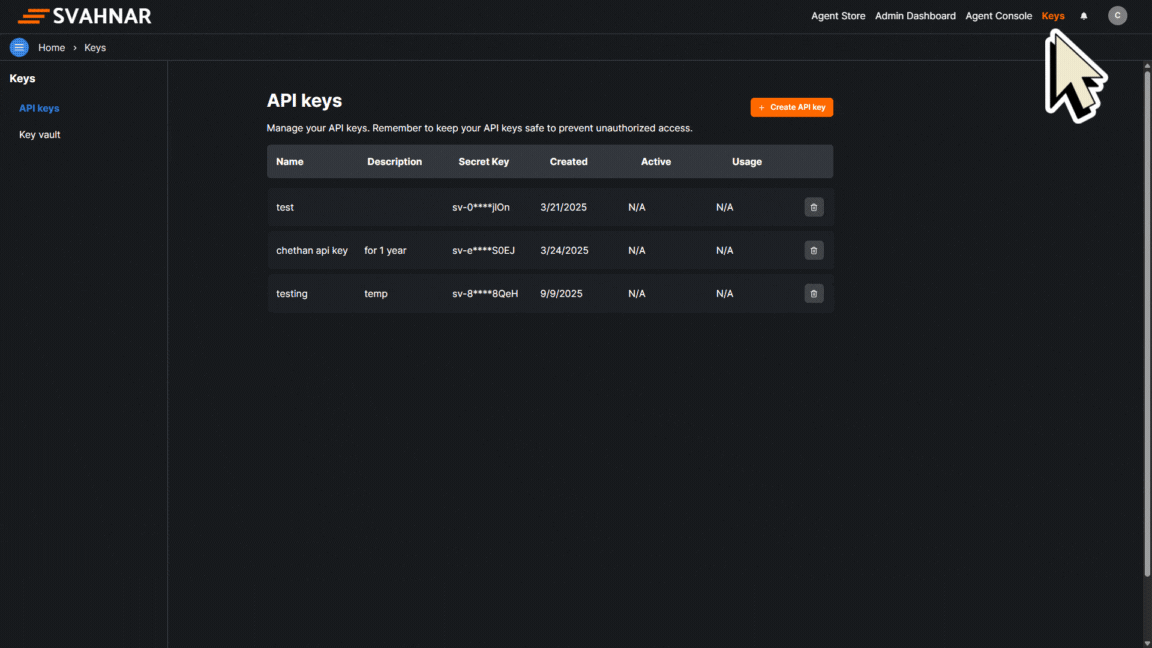Click Home in the breadcrumb
Screen dimensions: 1152x648
tap(51, 48)
